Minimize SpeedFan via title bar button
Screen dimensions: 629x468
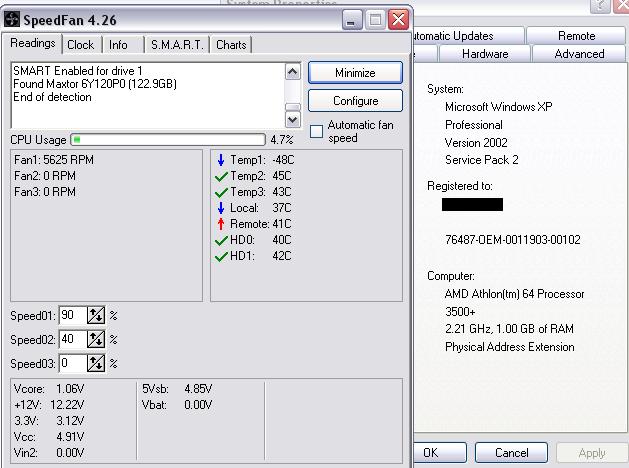[352, 19]
